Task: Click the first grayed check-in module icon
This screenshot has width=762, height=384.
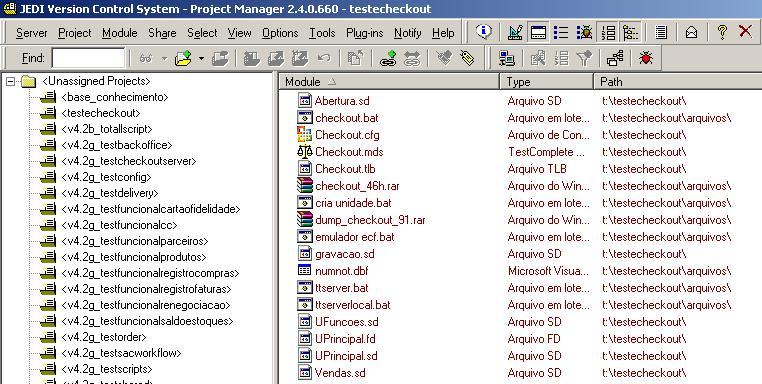Action: pyautogui.click(x=251, y=59)
